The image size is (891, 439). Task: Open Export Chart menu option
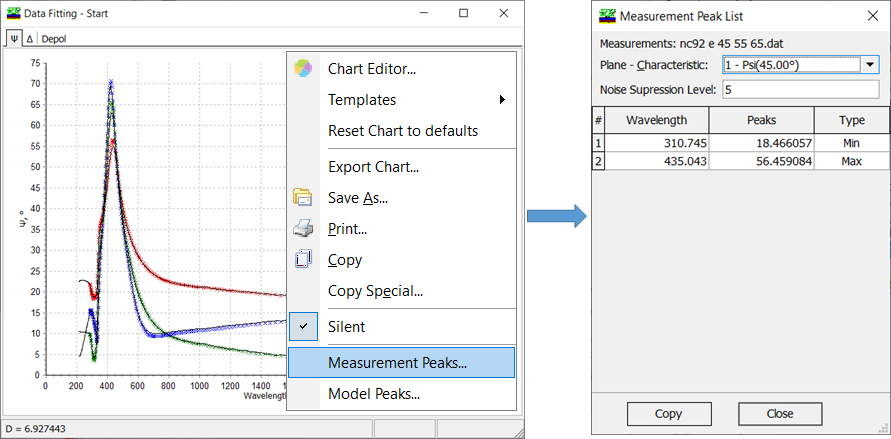click(x=373, y=167)
